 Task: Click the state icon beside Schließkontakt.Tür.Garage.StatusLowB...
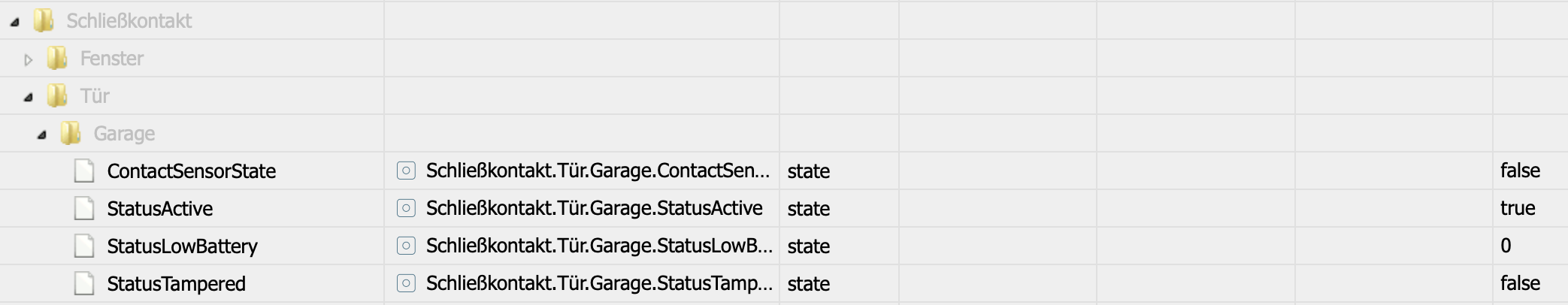click(406, 246)
